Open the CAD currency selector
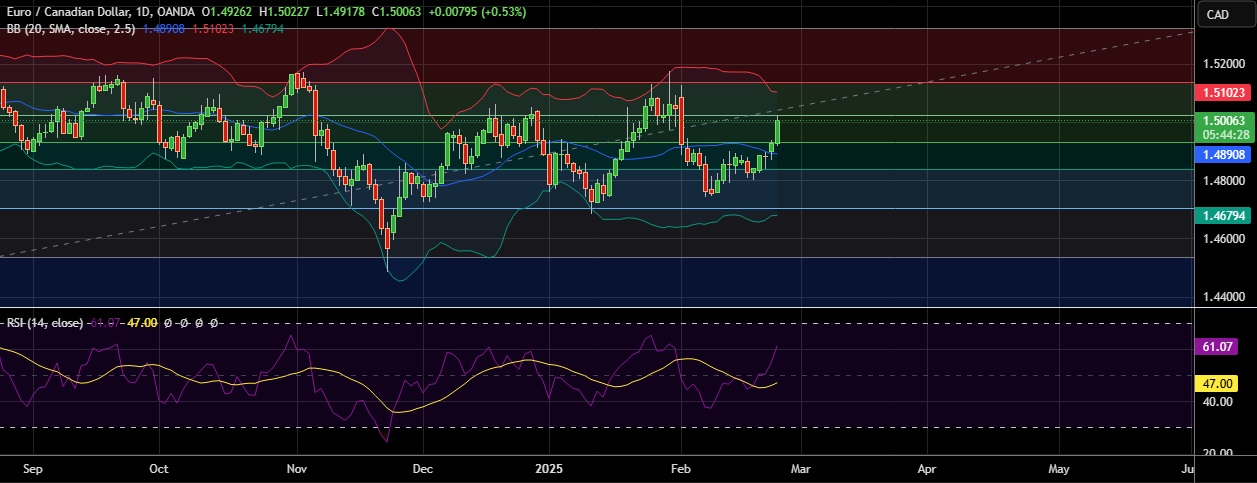Image resolution: width=1257 pixels, height=483 pixels. click(1218, 14)
